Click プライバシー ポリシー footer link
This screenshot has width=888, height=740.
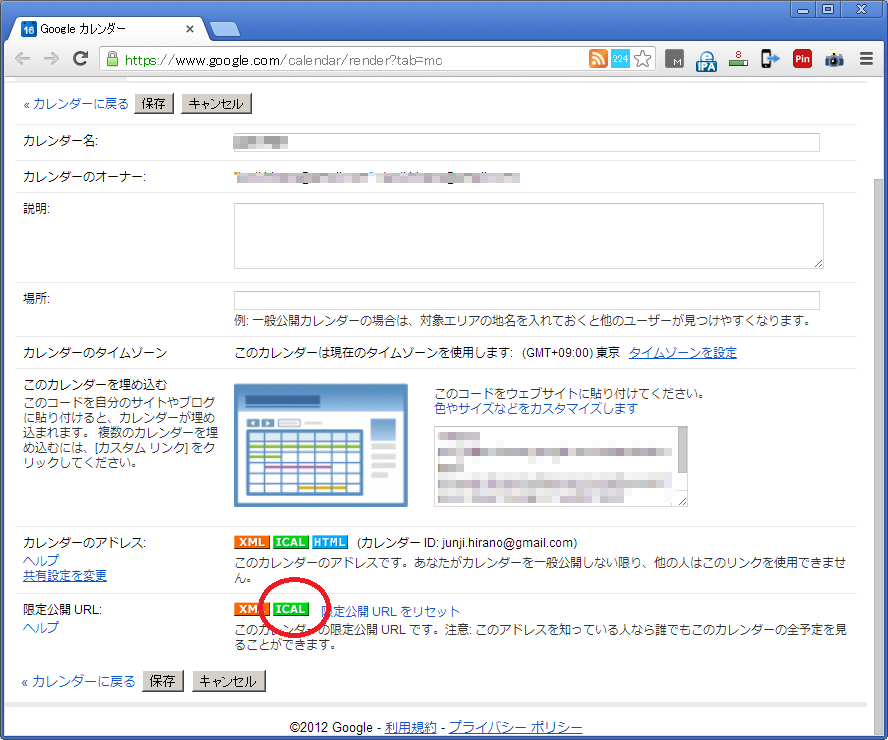coord(515,728)
